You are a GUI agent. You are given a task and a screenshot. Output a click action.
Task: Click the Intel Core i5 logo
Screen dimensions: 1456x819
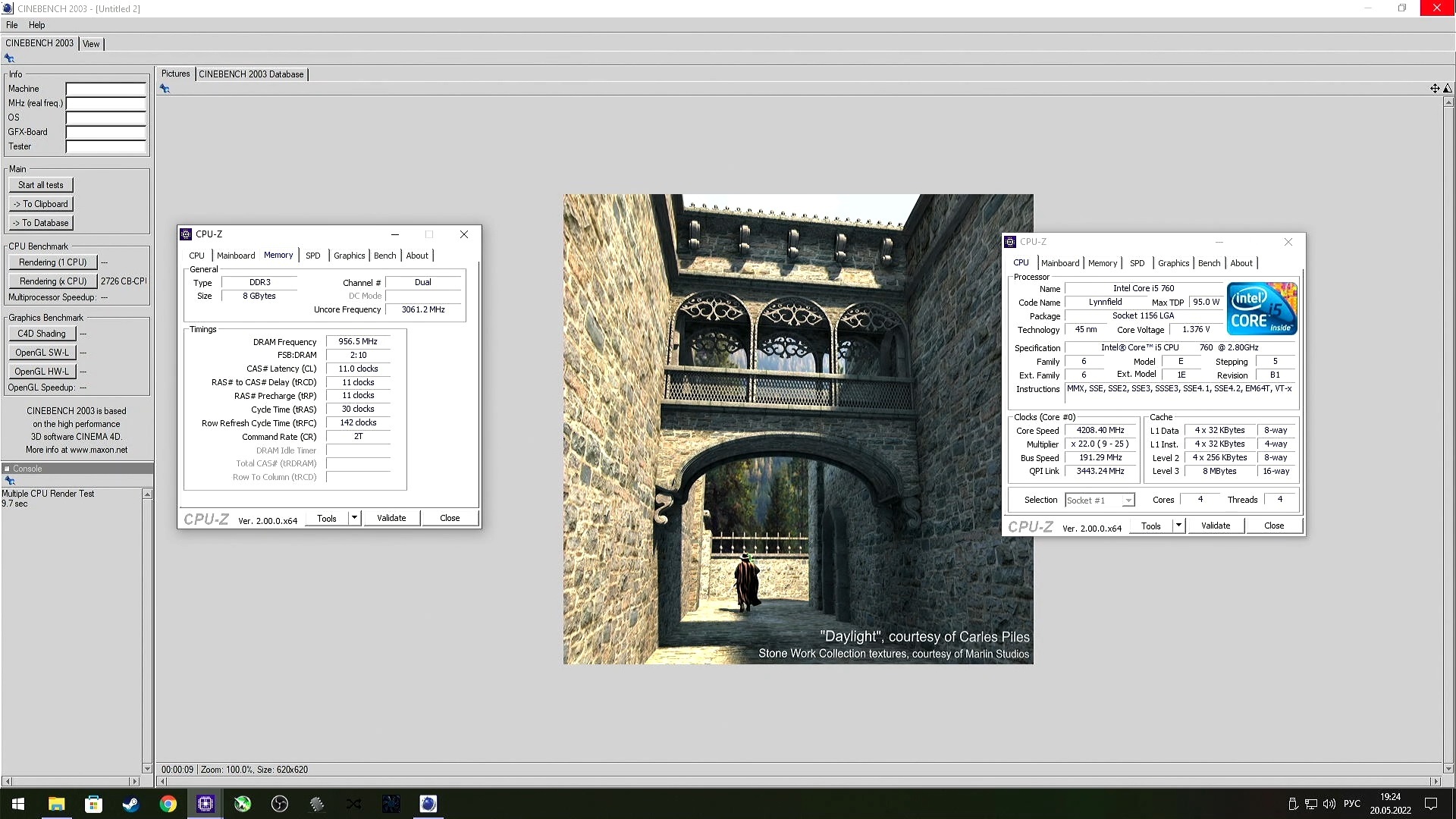1262,309
